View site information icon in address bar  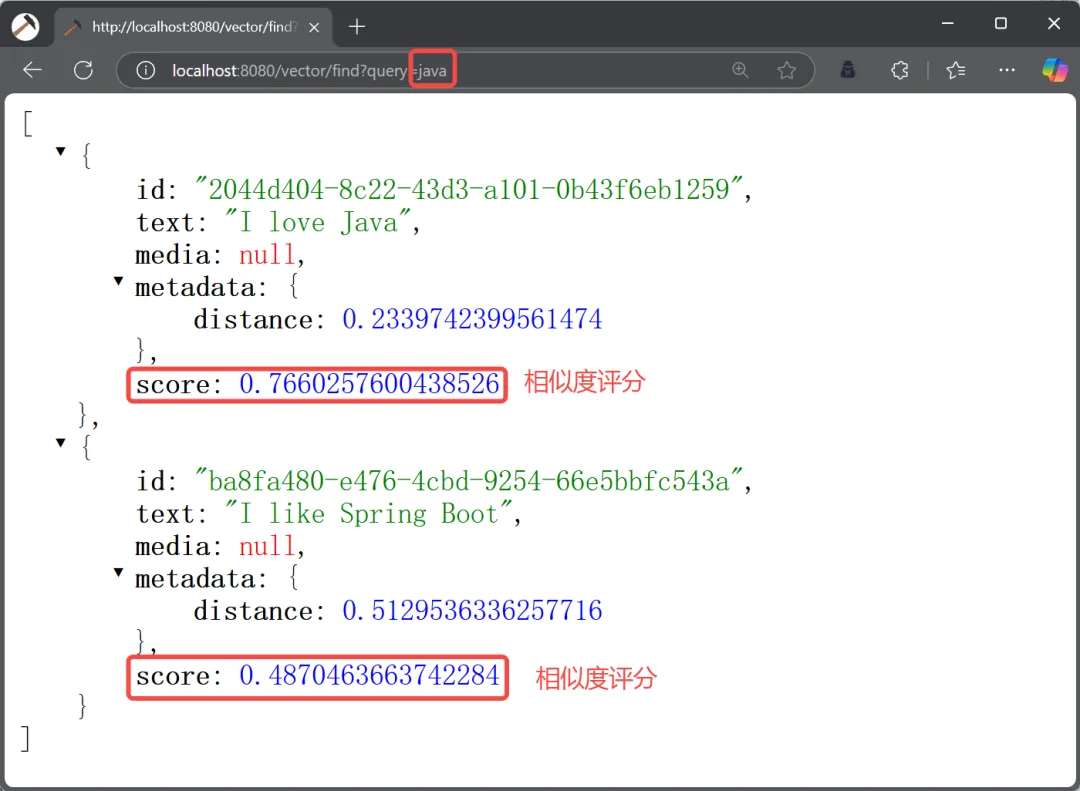[146, 70]
